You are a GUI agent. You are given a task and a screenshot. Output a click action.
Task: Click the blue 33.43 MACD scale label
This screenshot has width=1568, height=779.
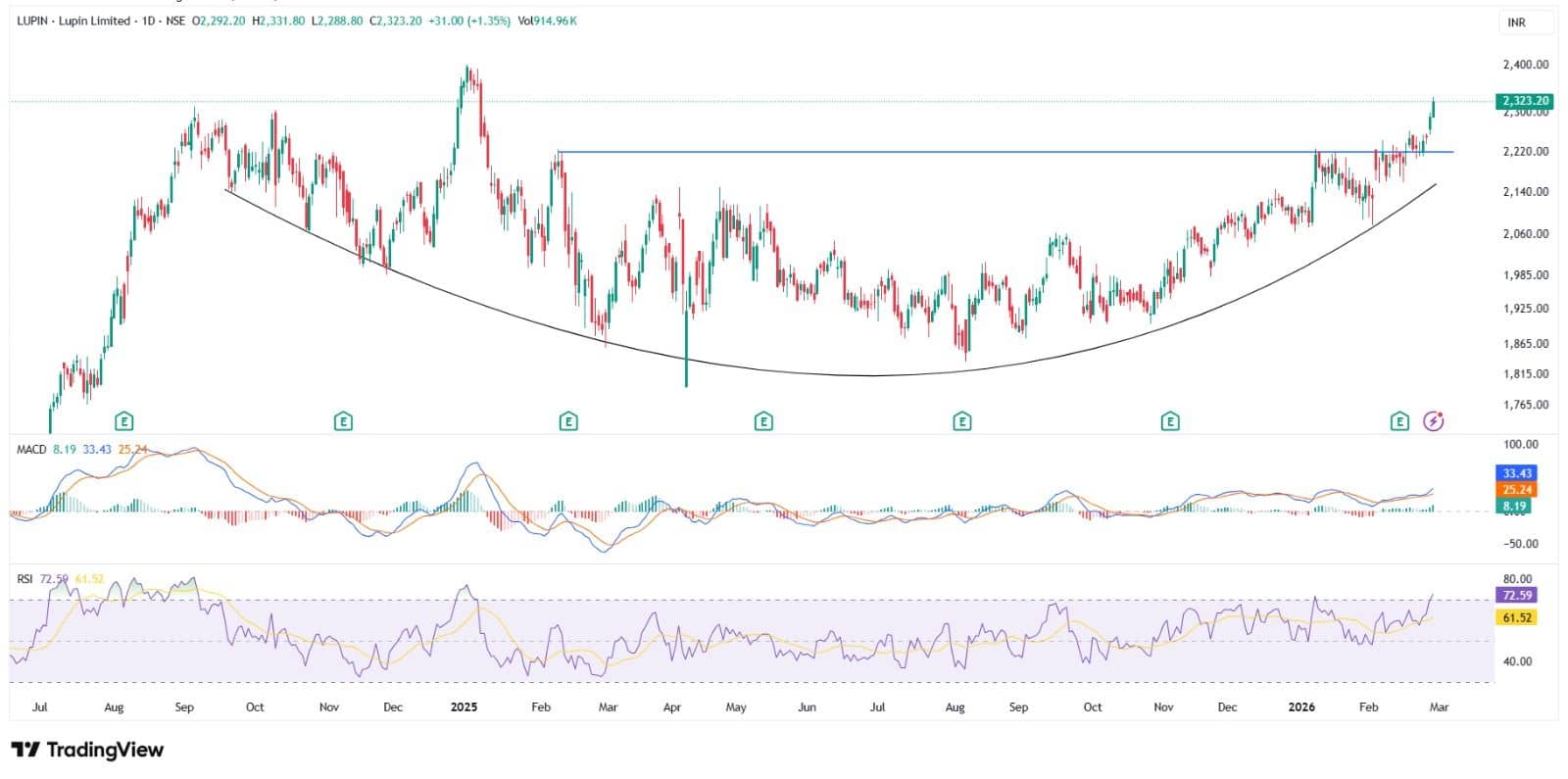point(1515,473)
